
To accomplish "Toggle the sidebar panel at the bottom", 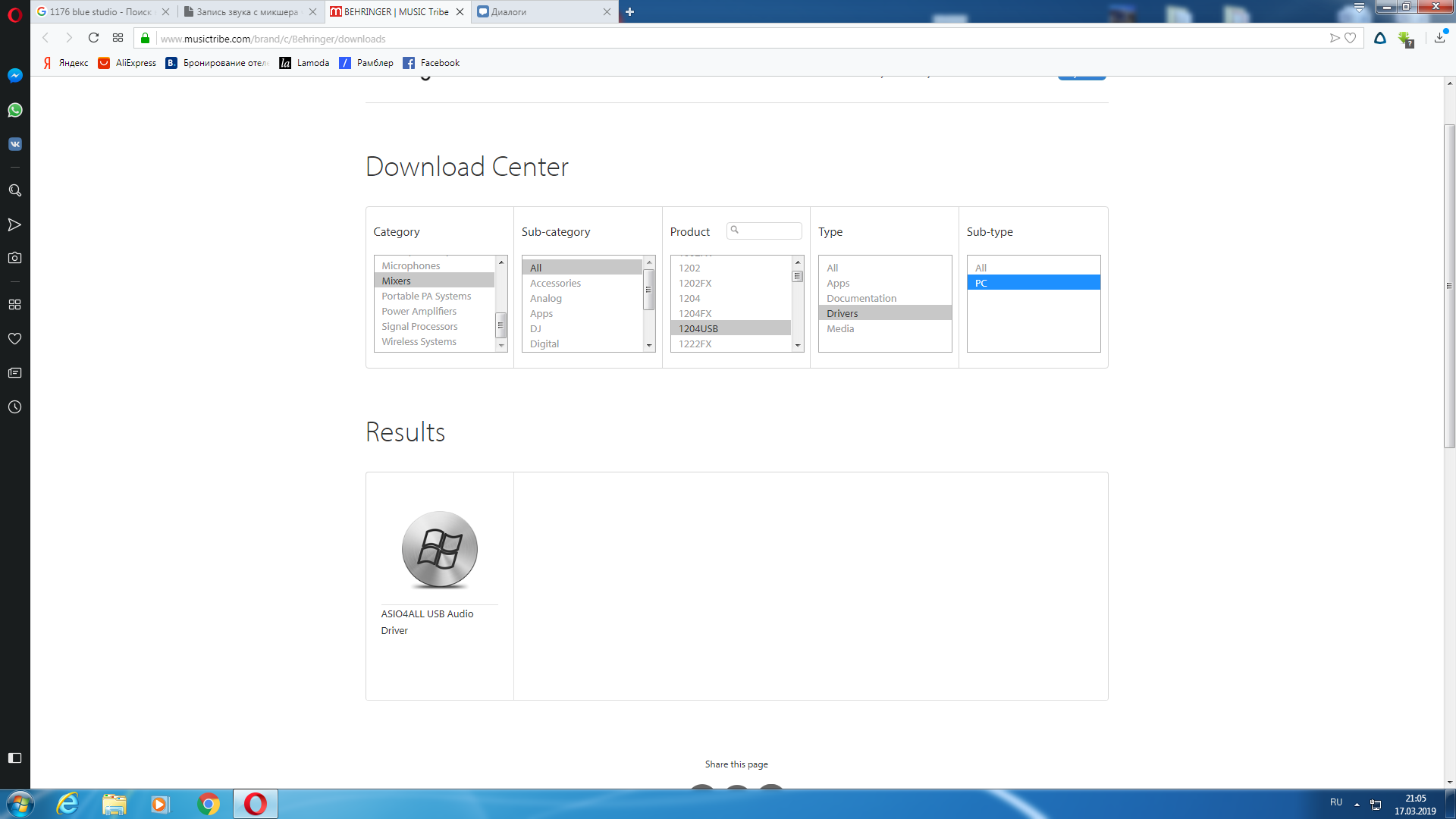I will [14, 758].
